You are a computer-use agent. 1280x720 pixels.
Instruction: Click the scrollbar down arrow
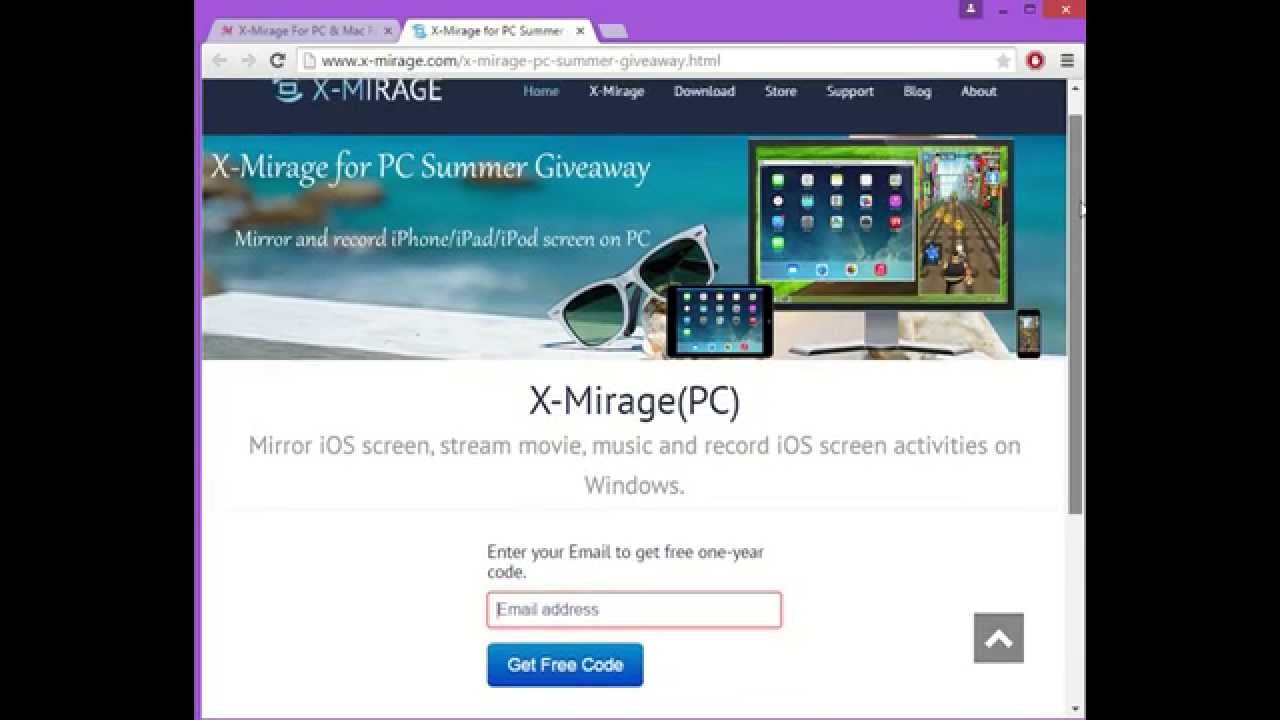pyautogui.click(x=1076, y=708)
